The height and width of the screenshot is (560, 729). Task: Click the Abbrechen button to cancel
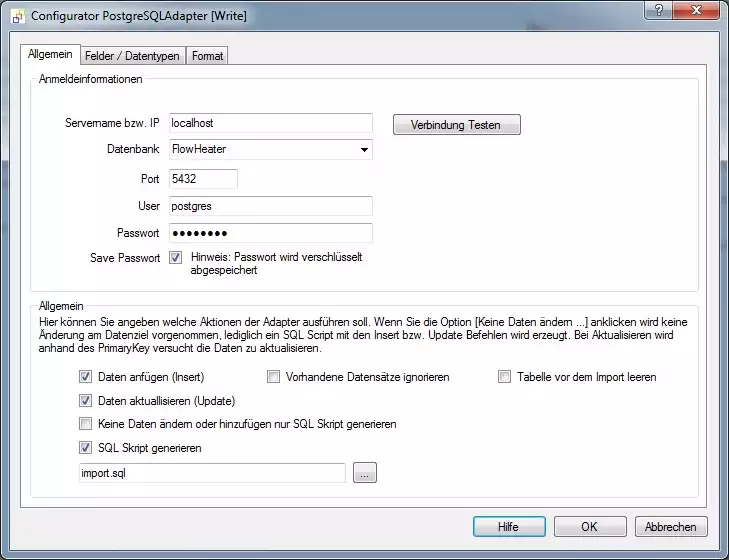[670, 527]
